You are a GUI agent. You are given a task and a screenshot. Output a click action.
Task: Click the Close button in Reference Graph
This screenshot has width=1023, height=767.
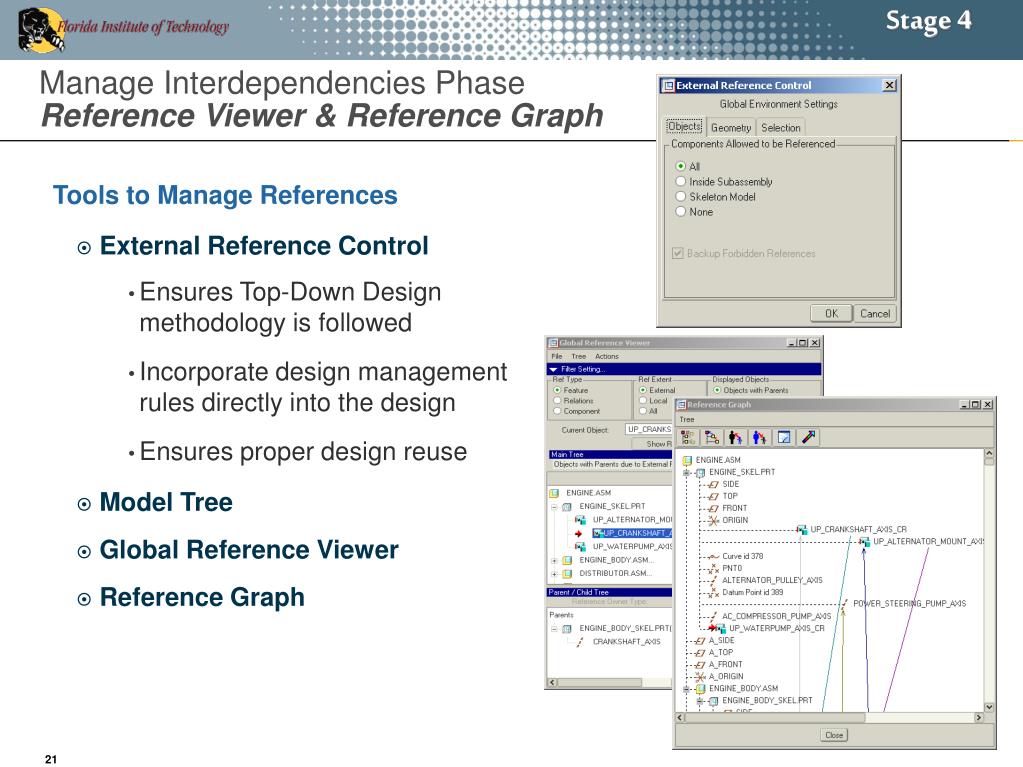(834, 735)
